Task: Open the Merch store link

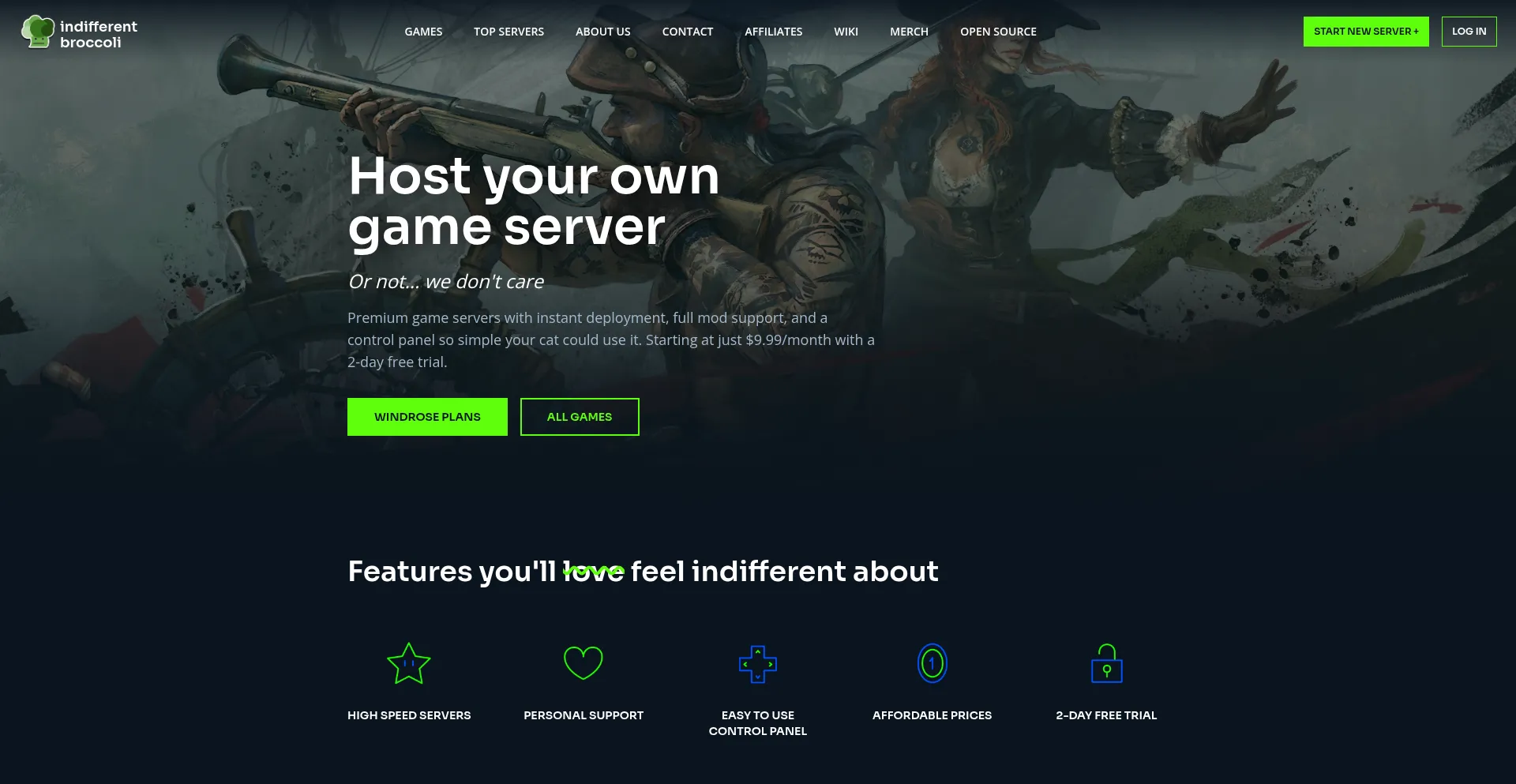Action: click(x=909, y=32)
